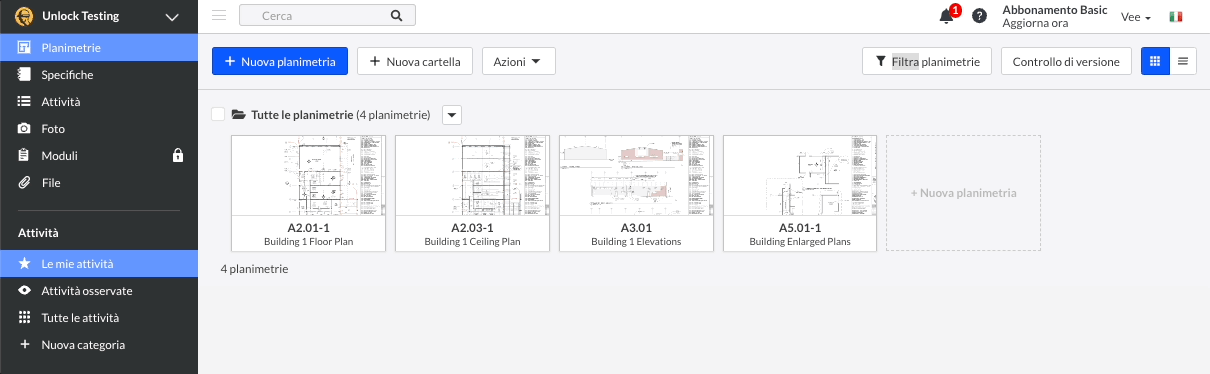Click the Nuova planimetria blue button

(280, 61)
